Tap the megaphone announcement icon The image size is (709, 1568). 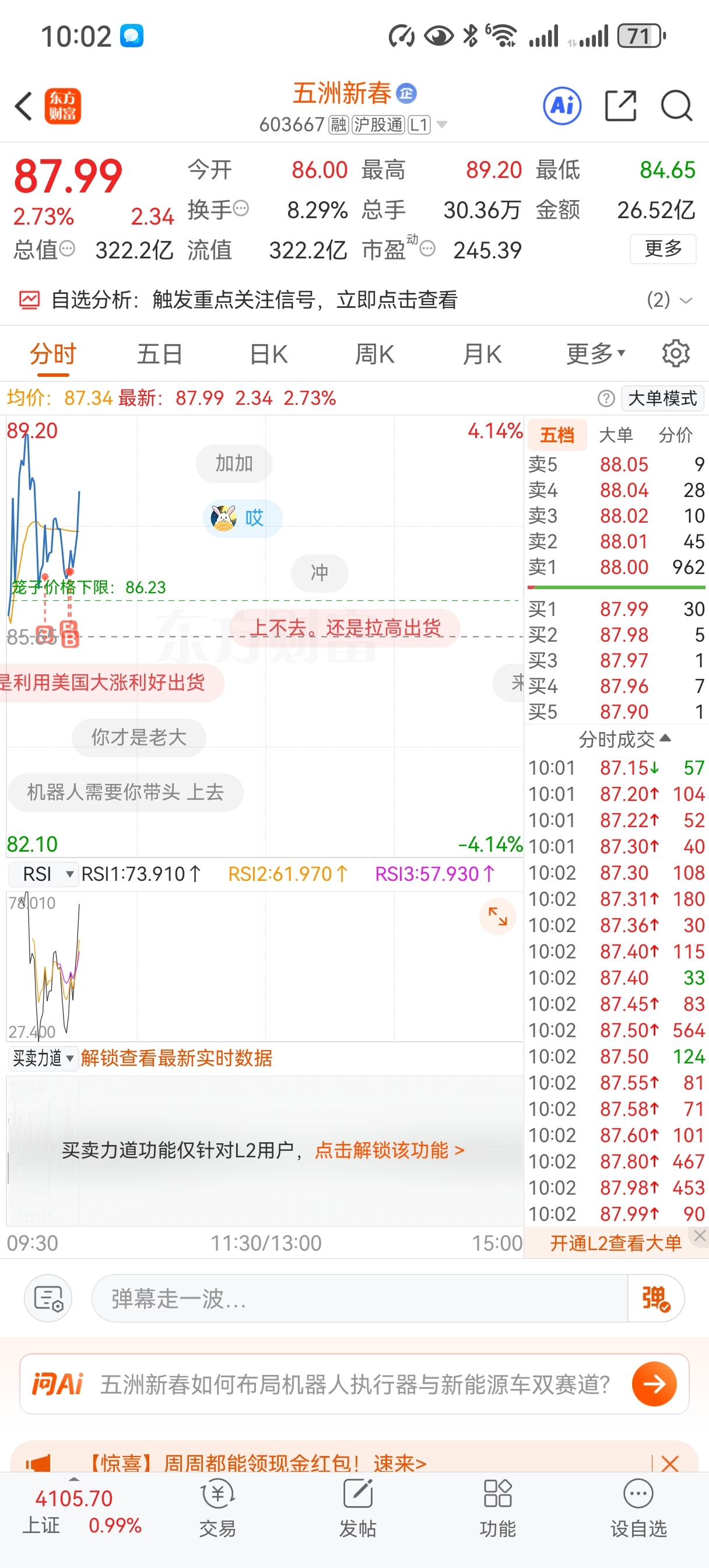coord(38,1462)
